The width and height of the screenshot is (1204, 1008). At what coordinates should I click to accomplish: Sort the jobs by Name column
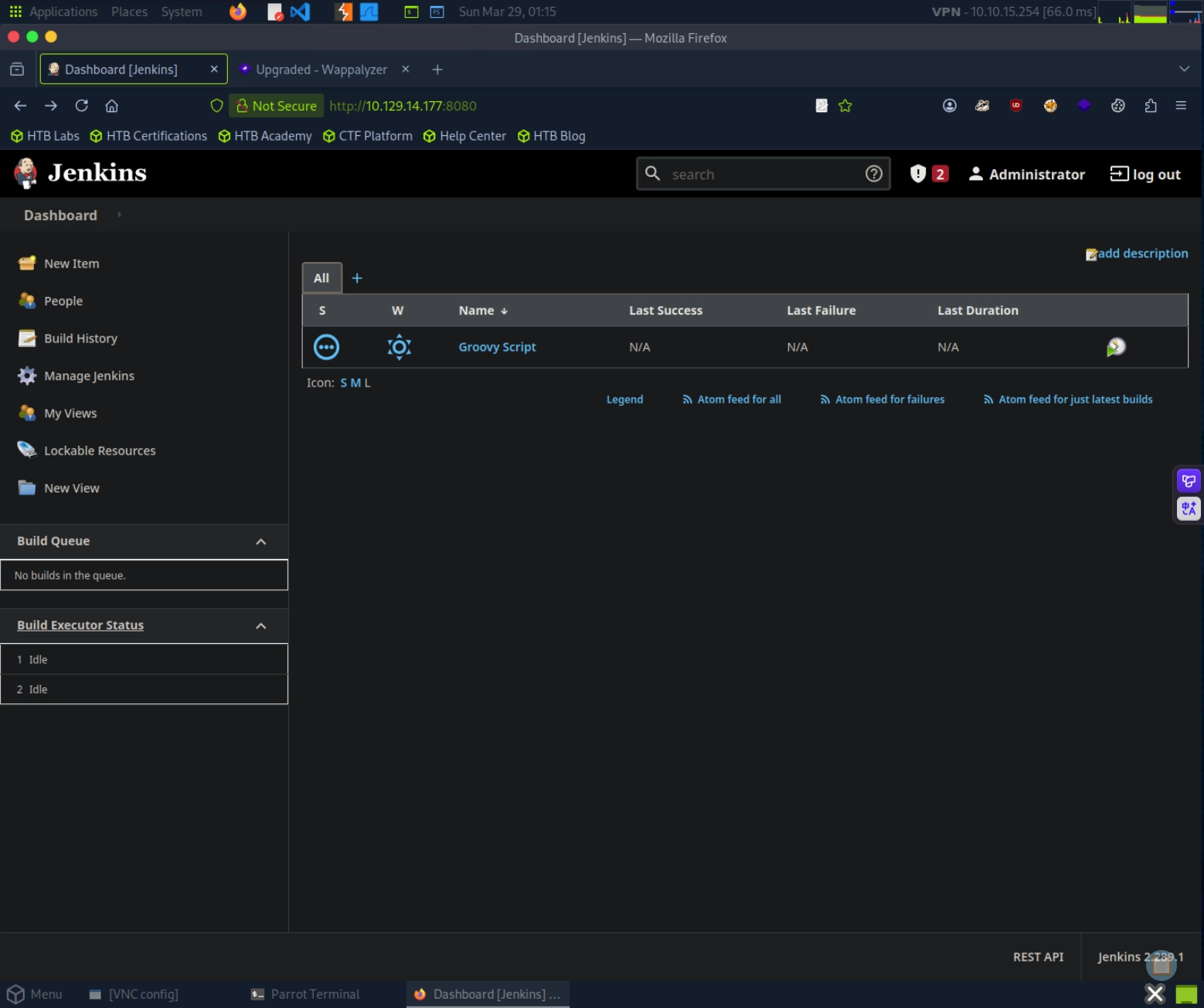pyautogui.click(x=483, y=310)
